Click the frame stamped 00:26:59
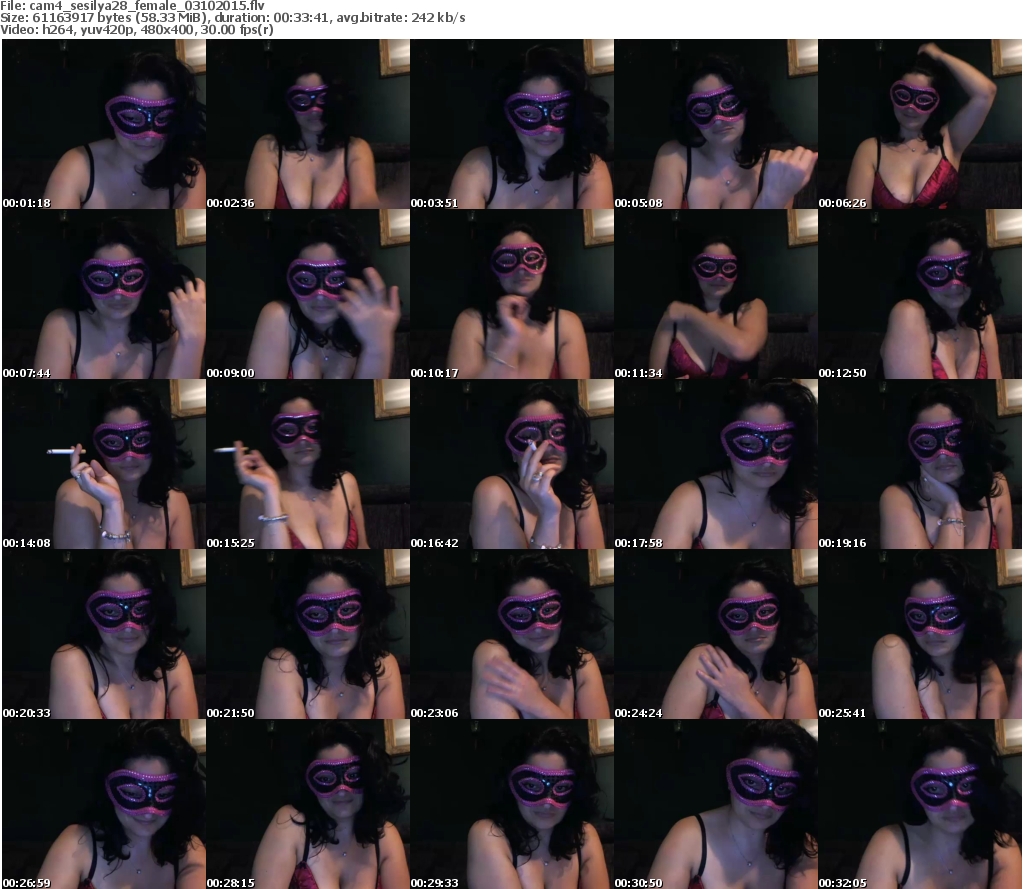The height and width of the screenshot is (889, 1024). 104,803
